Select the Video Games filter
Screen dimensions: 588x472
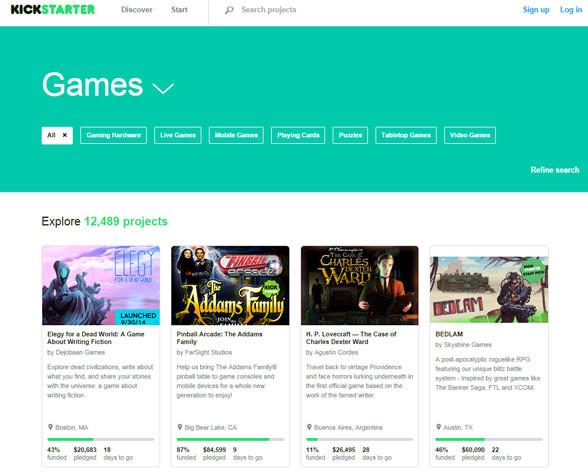(x=470, y=135)
